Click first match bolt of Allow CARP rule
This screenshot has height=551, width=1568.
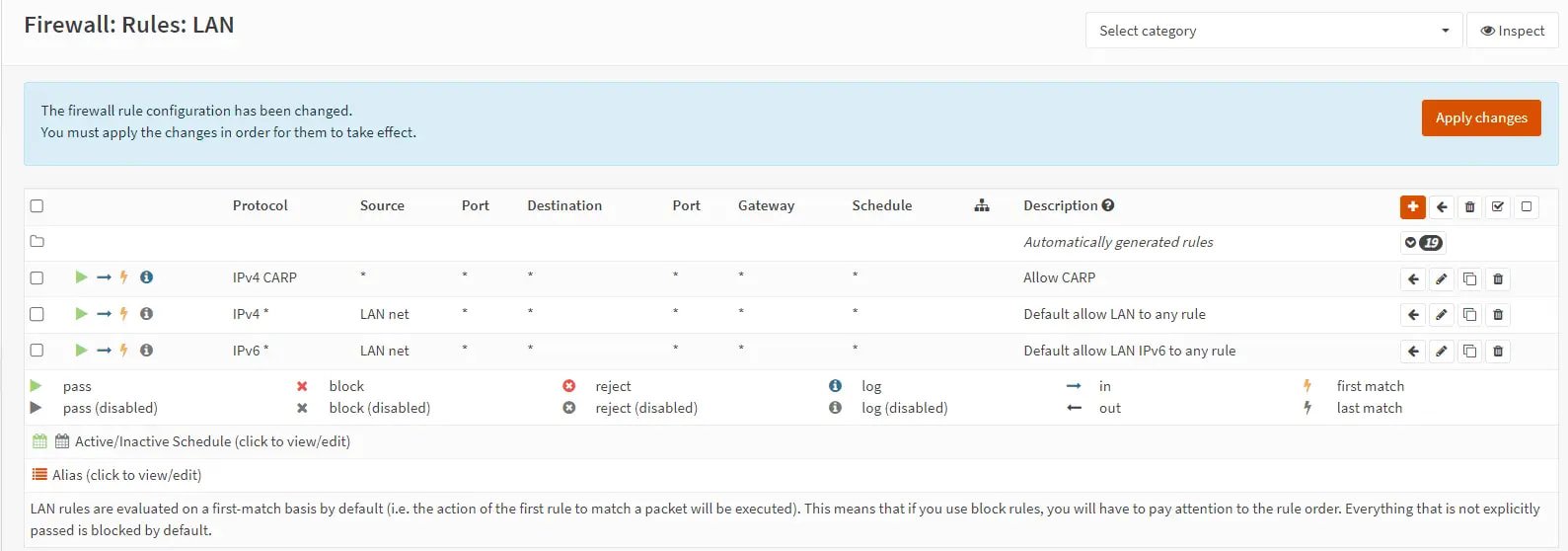coord(123,277)
